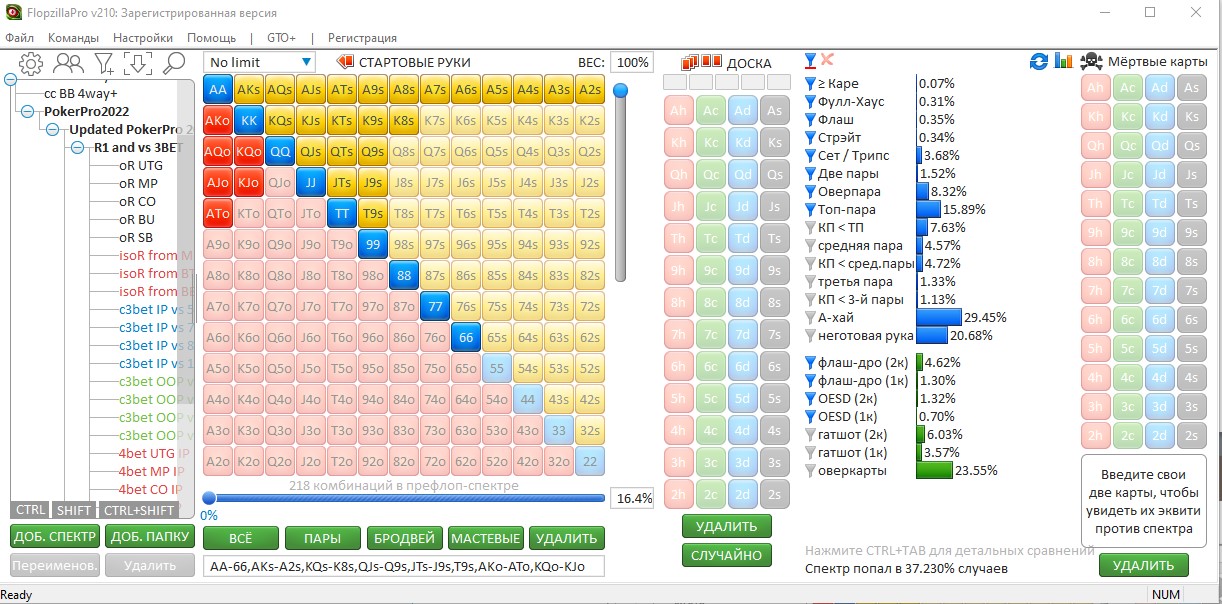Select the 22 hand cell
Viewport: 1222px width, 604px height.
pyautogui.click(x=590, y=461)
